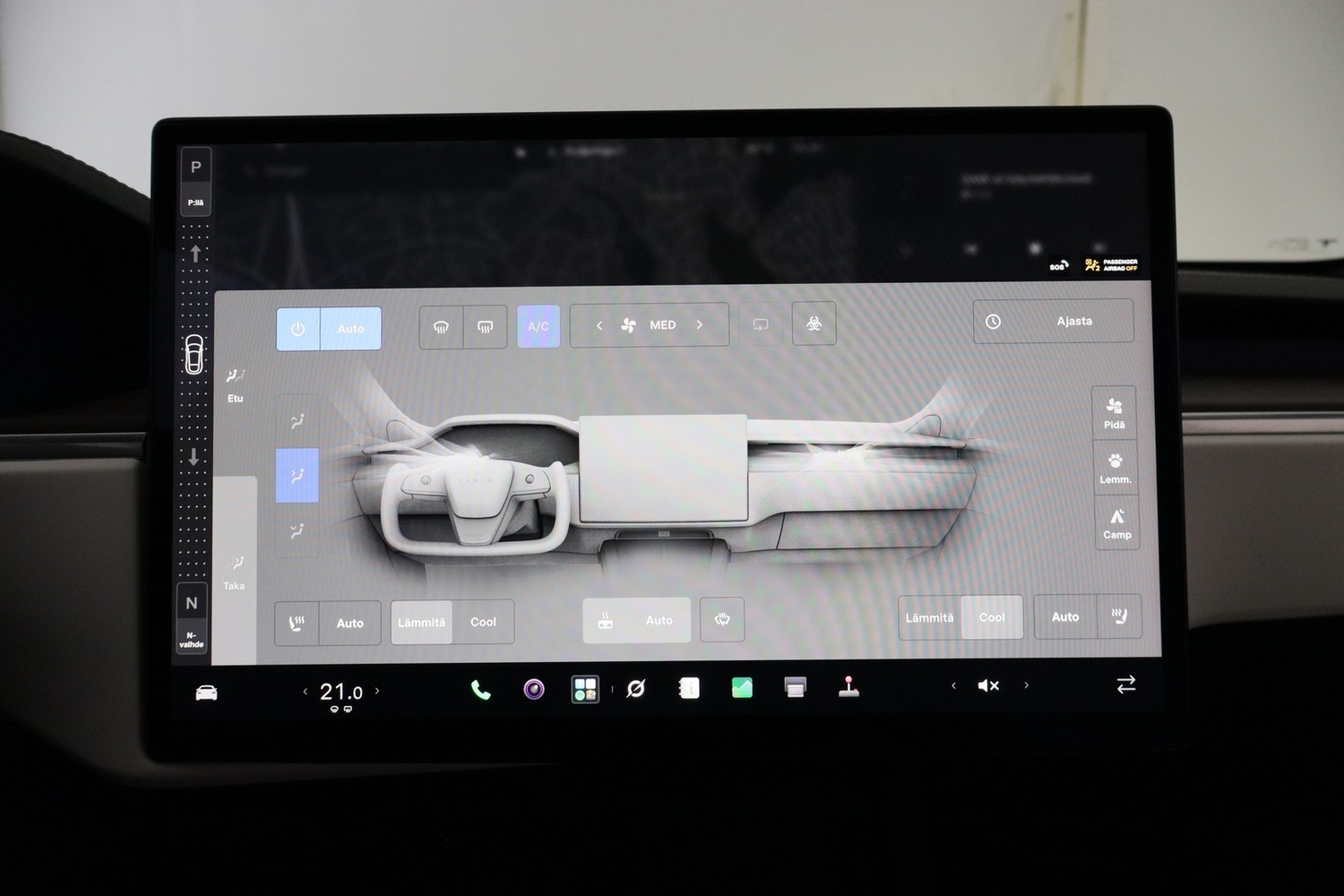Turn on the rear window defrost
Screen dimensions: 1344x896
pos(485,327)
